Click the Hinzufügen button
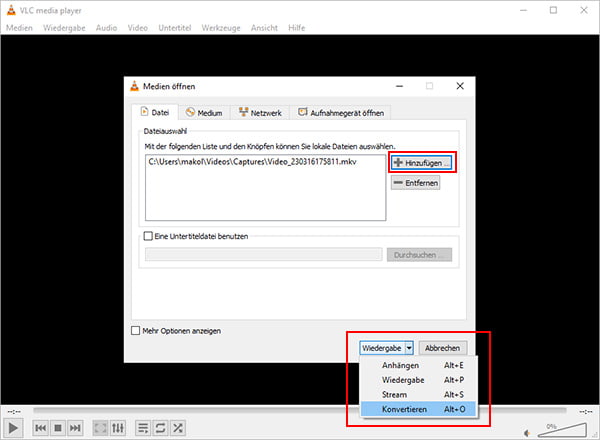The width and height of the screenshot is (600, 440). 421,163
